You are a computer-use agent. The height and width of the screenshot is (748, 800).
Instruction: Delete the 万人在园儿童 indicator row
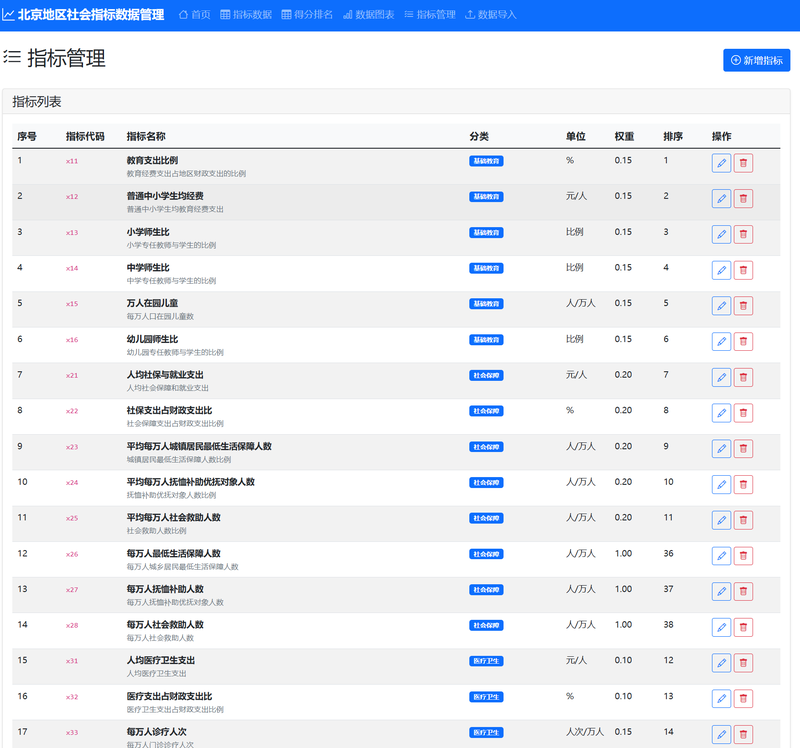click(x=743, y=306)
